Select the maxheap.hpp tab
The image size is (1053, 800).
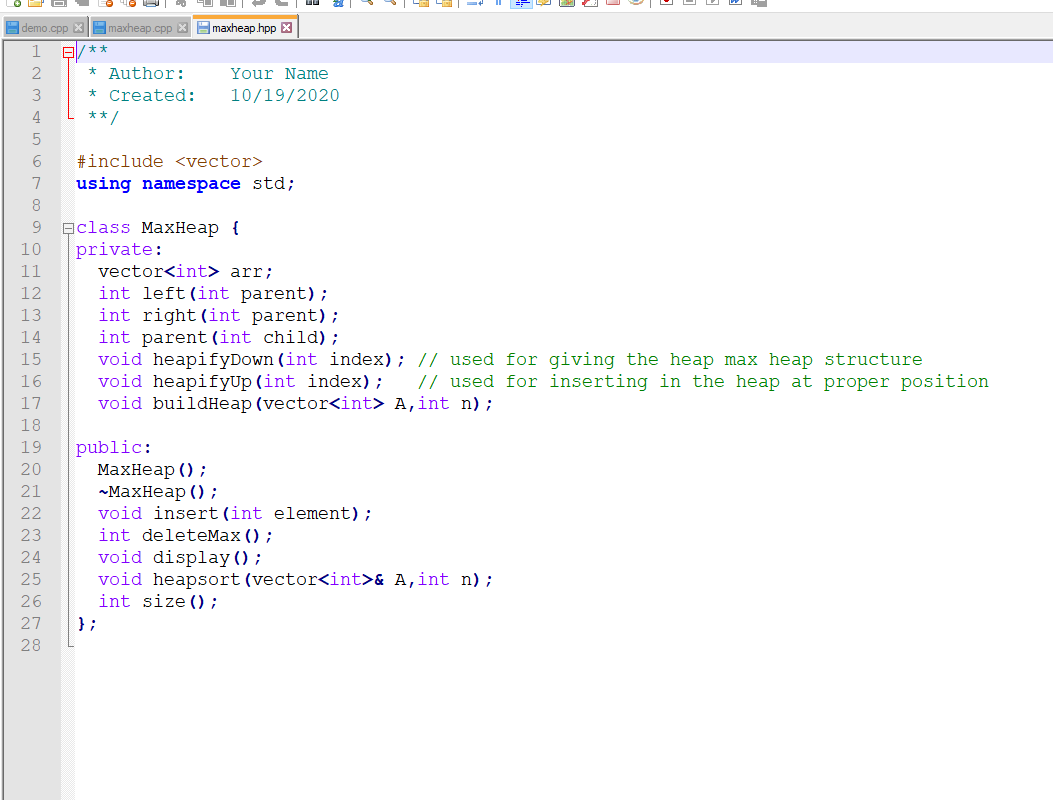pyautogui.click(x=243, y=28)
